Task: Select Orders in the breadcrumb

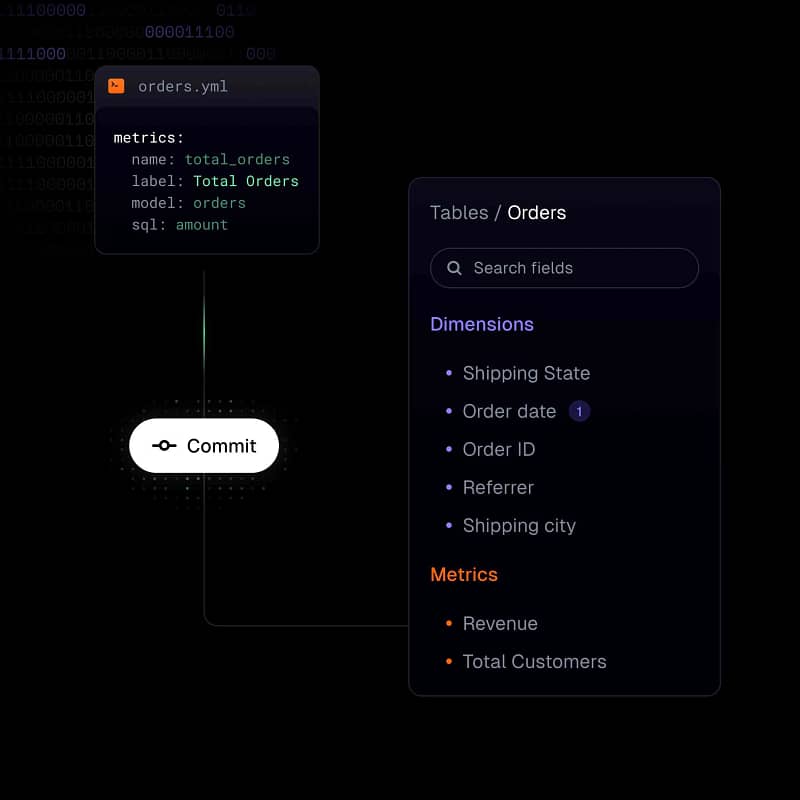Action: pyautogui.click(x=536, y=212)
